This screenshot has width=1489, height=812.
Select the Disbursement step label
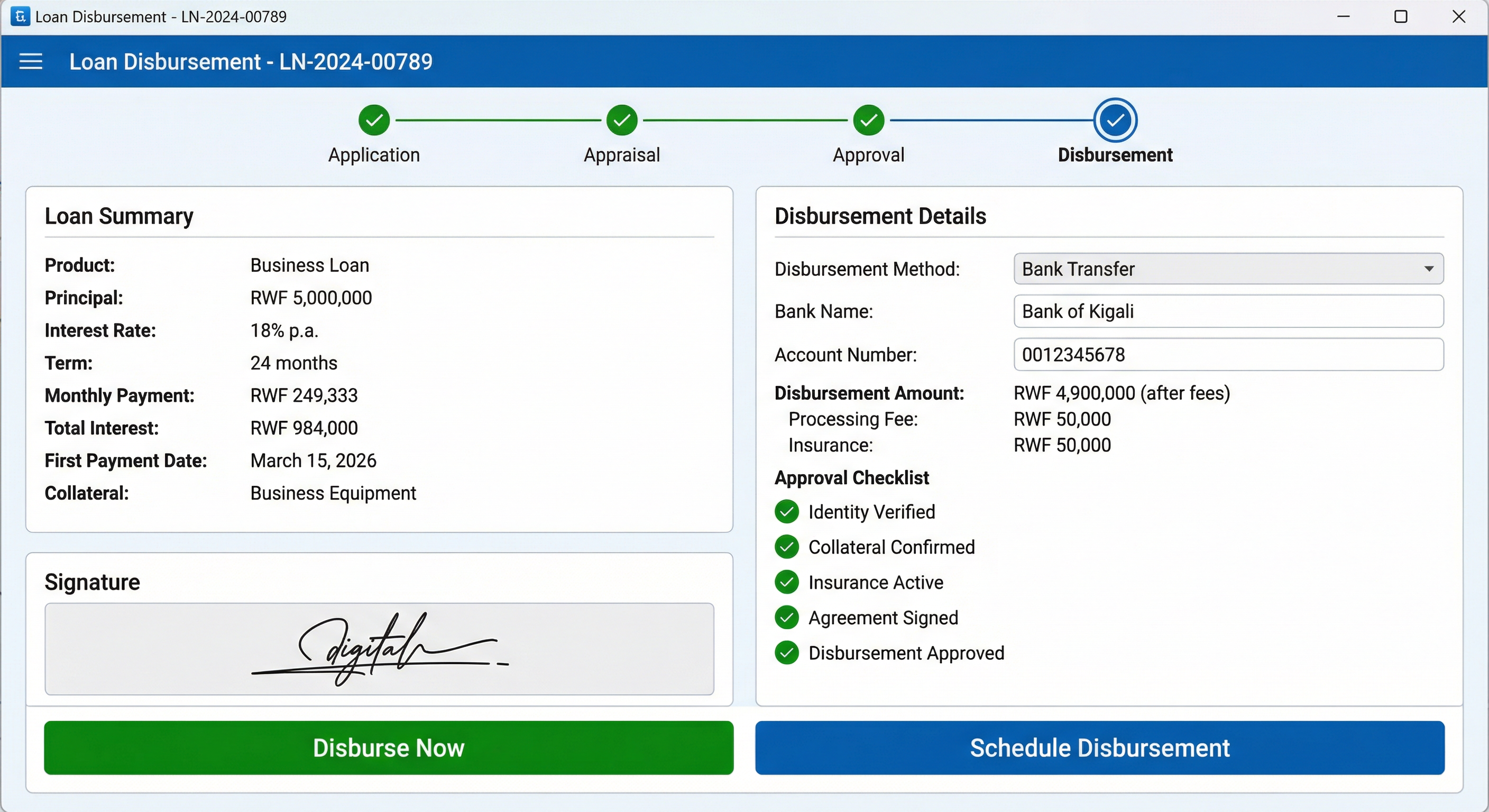[x=1115, y=155]
